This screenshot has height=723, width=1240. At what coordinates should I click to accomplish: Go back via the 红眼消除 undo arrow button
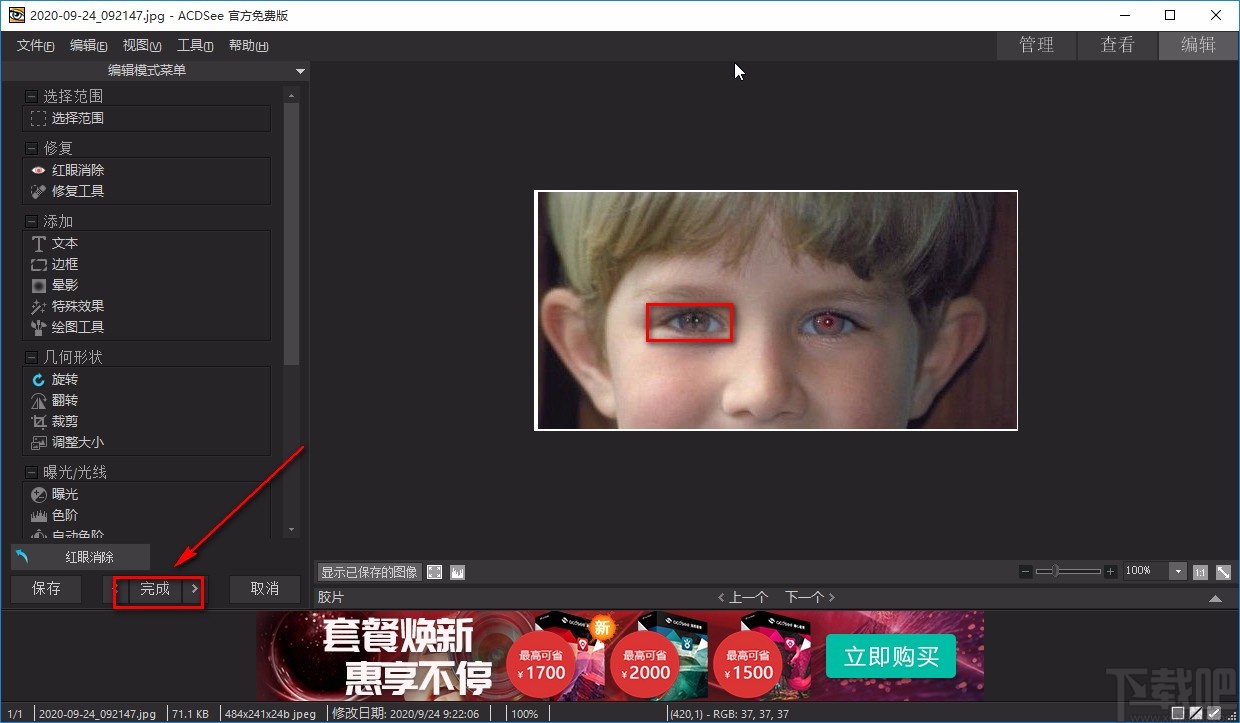pos(23,557)
